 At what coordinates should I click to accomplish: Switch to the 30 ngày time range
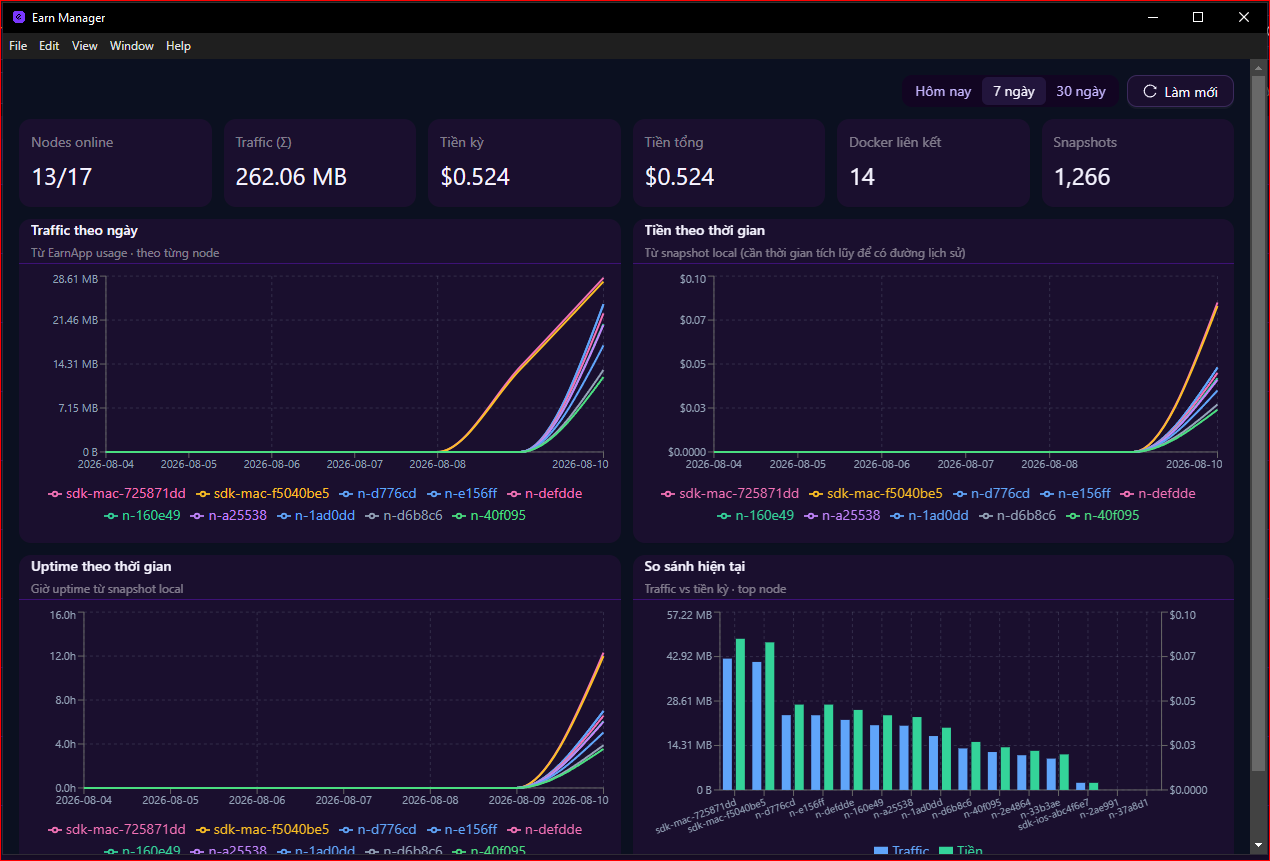click(1081, 91)
